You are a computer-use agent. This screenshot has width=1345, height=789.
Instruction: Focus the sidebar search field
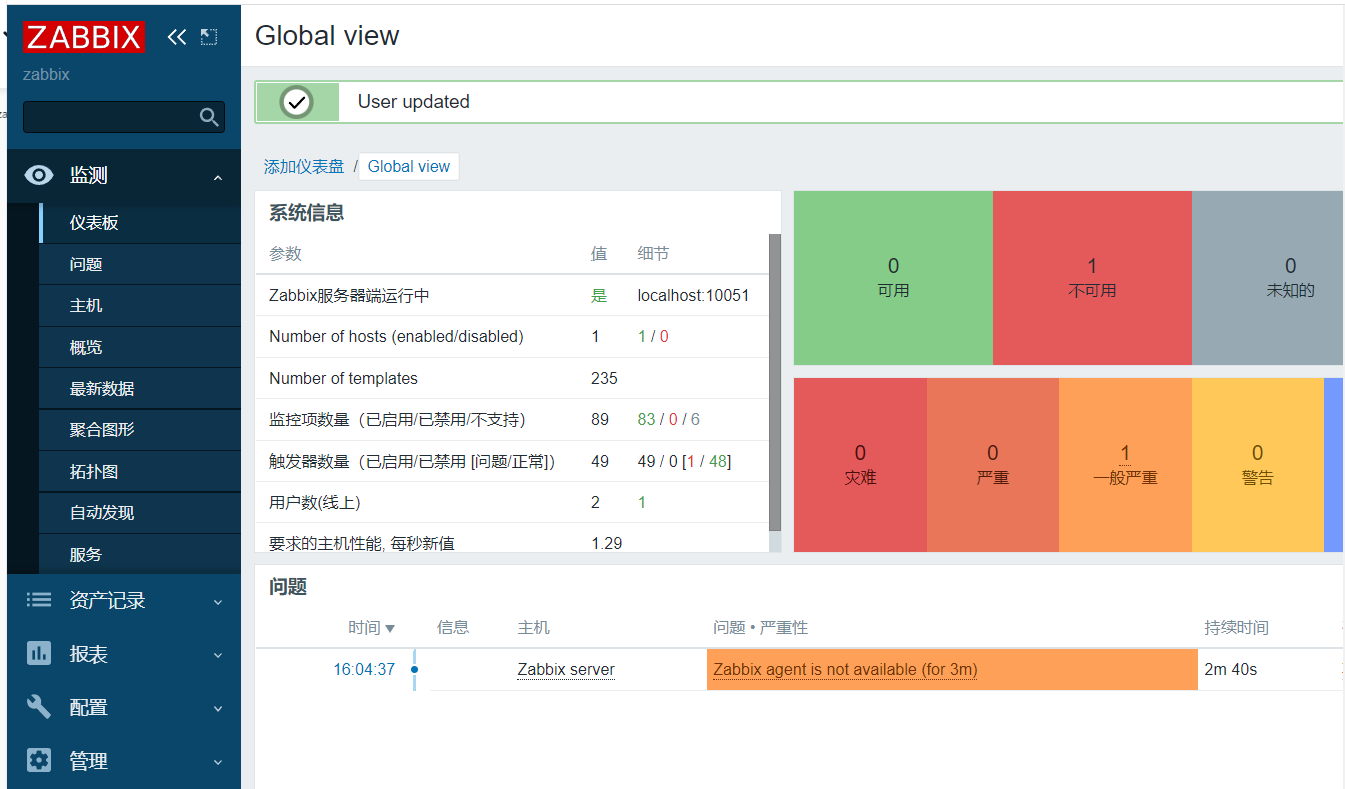(124, 117)
